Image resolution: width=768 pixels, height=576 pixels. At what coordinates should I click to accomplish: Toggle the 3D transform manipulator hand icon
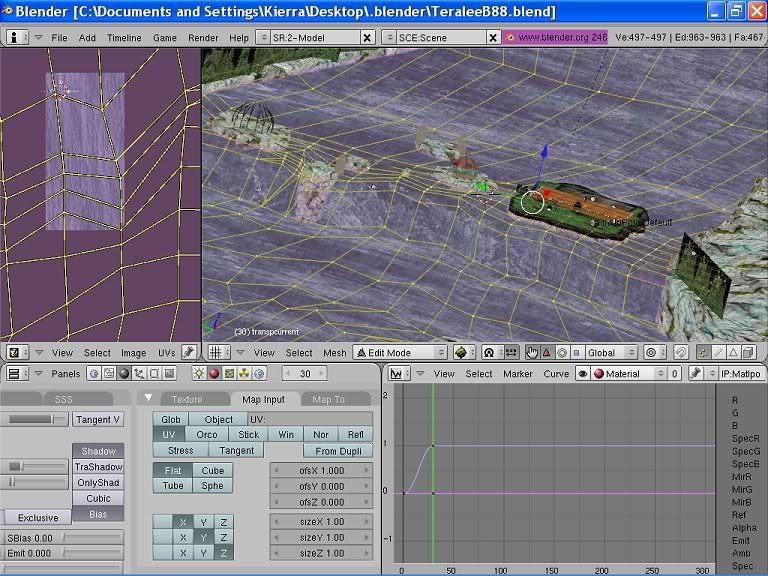[532, 352]
